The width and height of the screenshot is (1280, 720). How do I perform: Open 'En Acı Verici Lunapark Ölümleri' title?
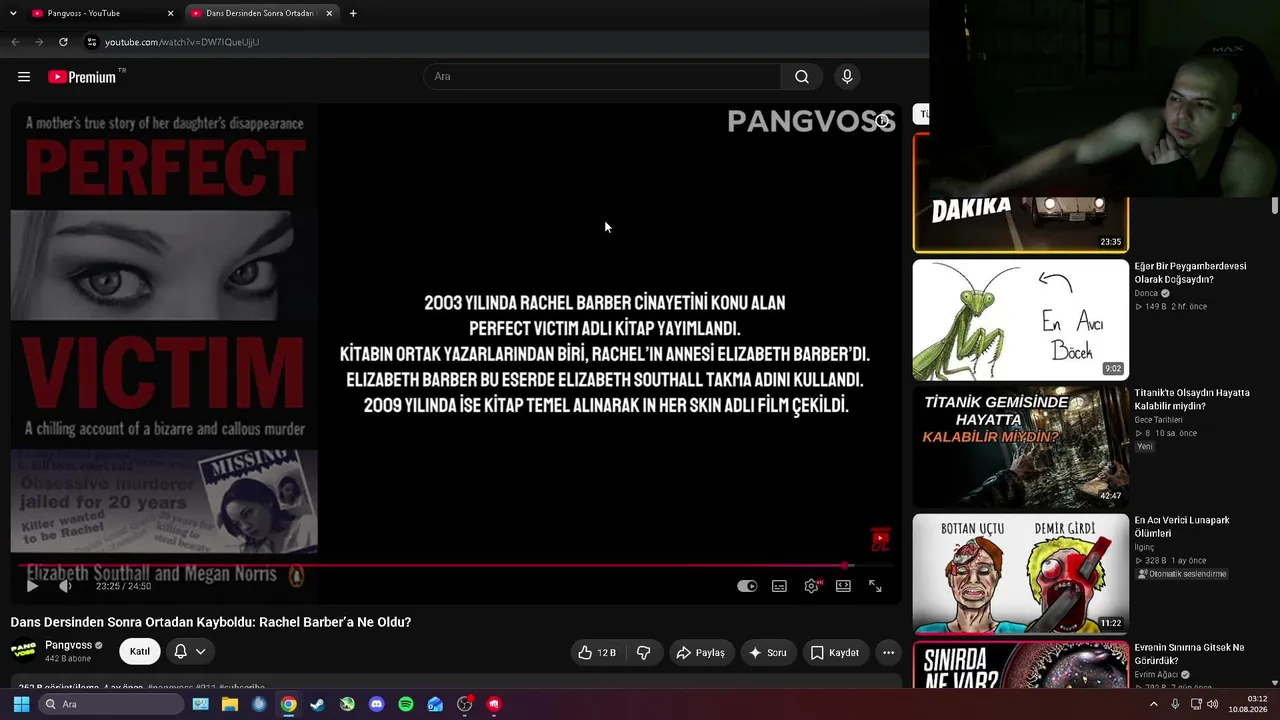(1182, 527)
